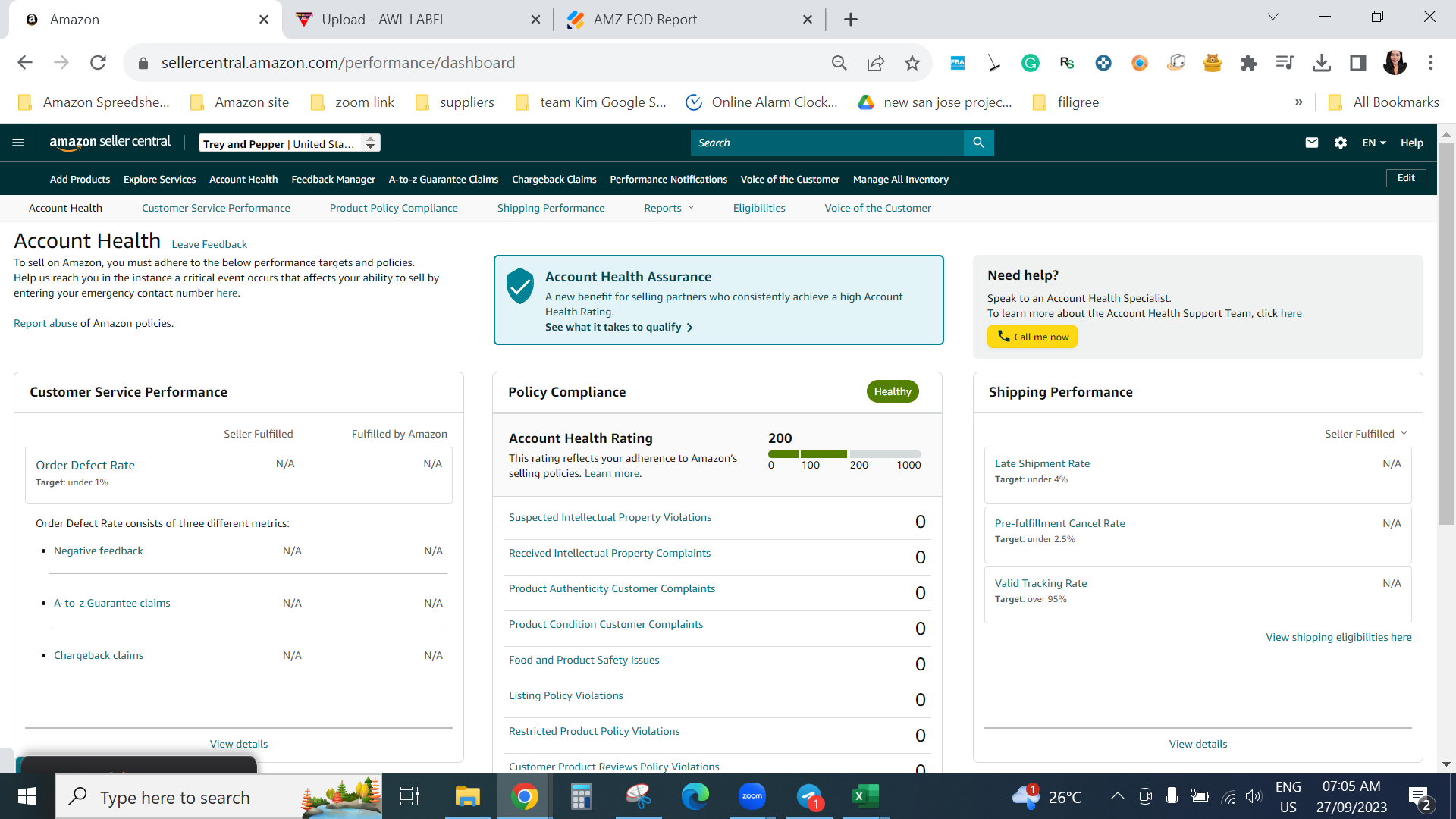Click the zoom magnifier icon in address bar
Viewport: 1456px width, 819px height.
pyautogui.click(x=839, y=63)
